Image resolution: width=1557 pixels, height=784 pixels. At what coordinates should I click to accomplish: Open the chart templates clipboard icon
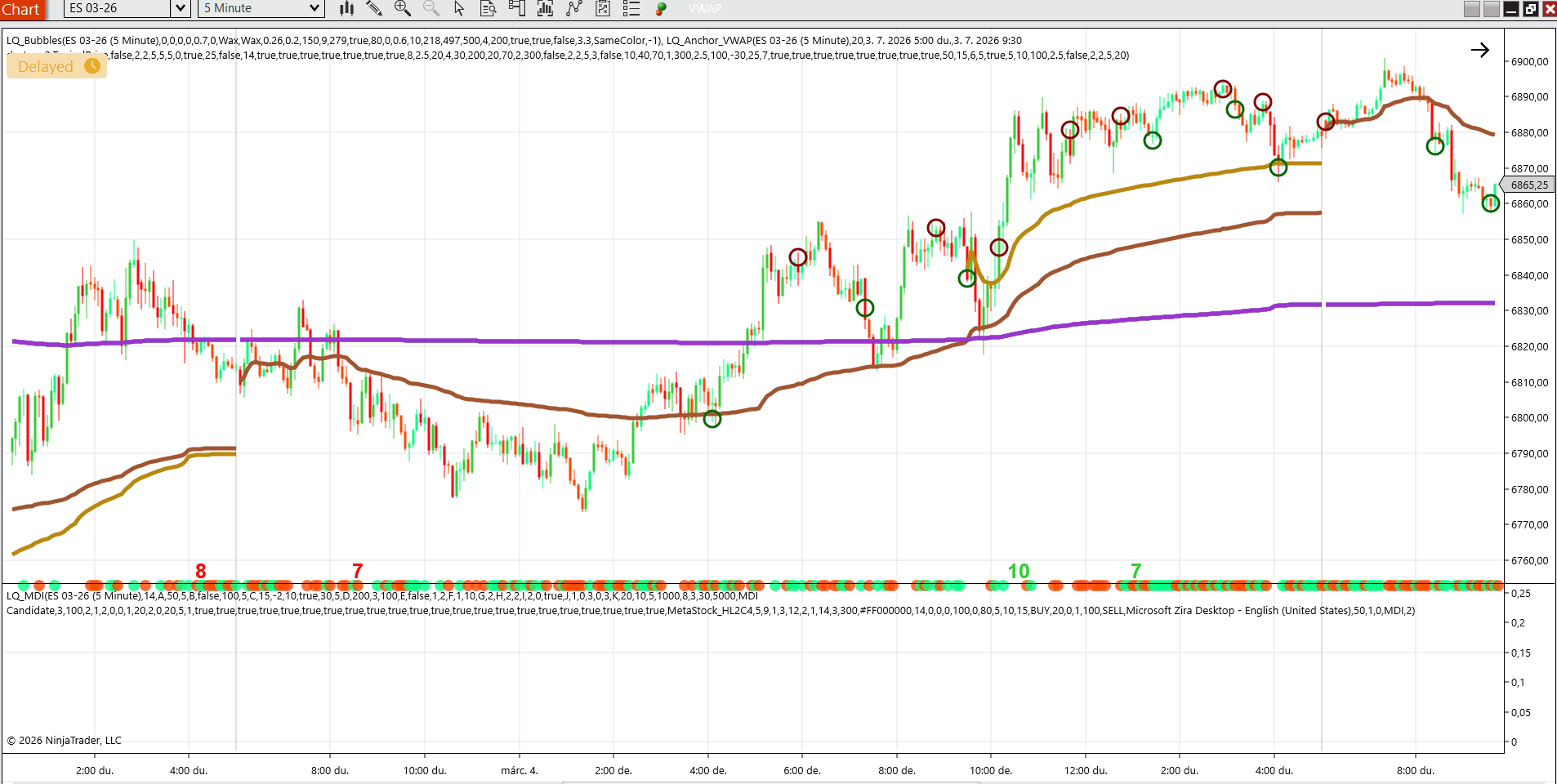pos(603,8)
